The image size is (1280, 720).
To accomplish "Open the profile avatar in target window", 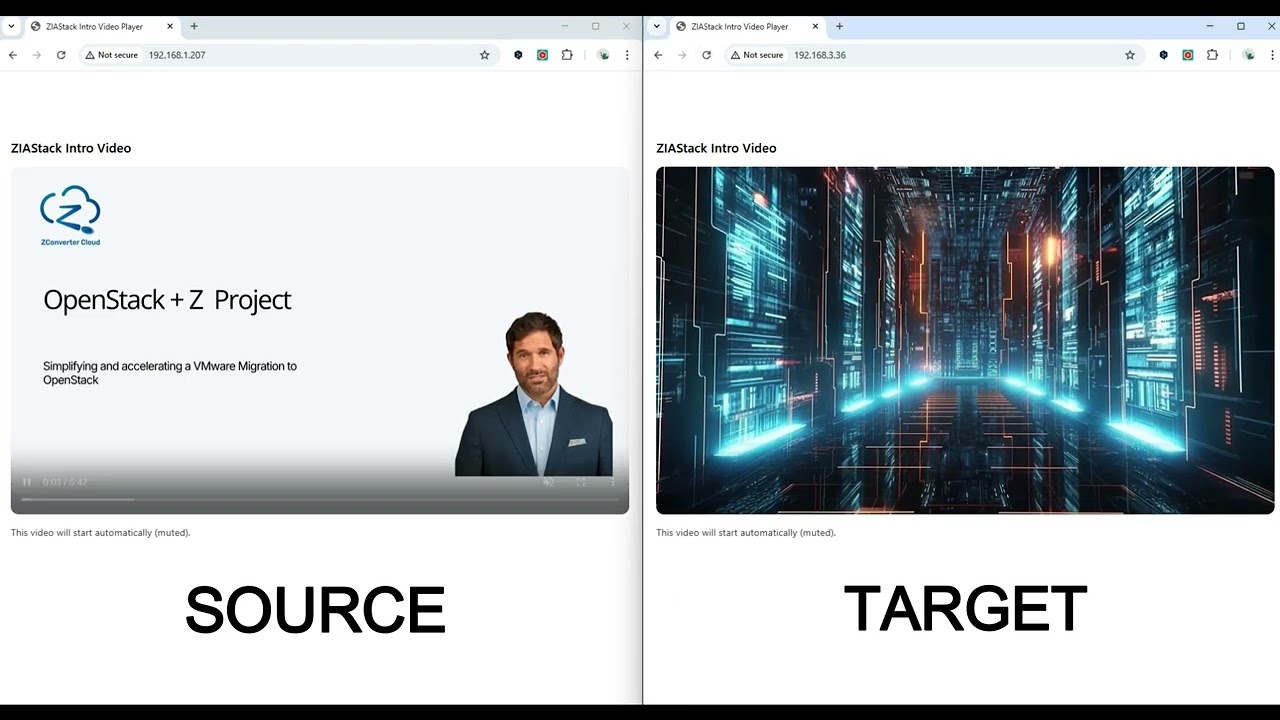I will tap(1248, 55).
